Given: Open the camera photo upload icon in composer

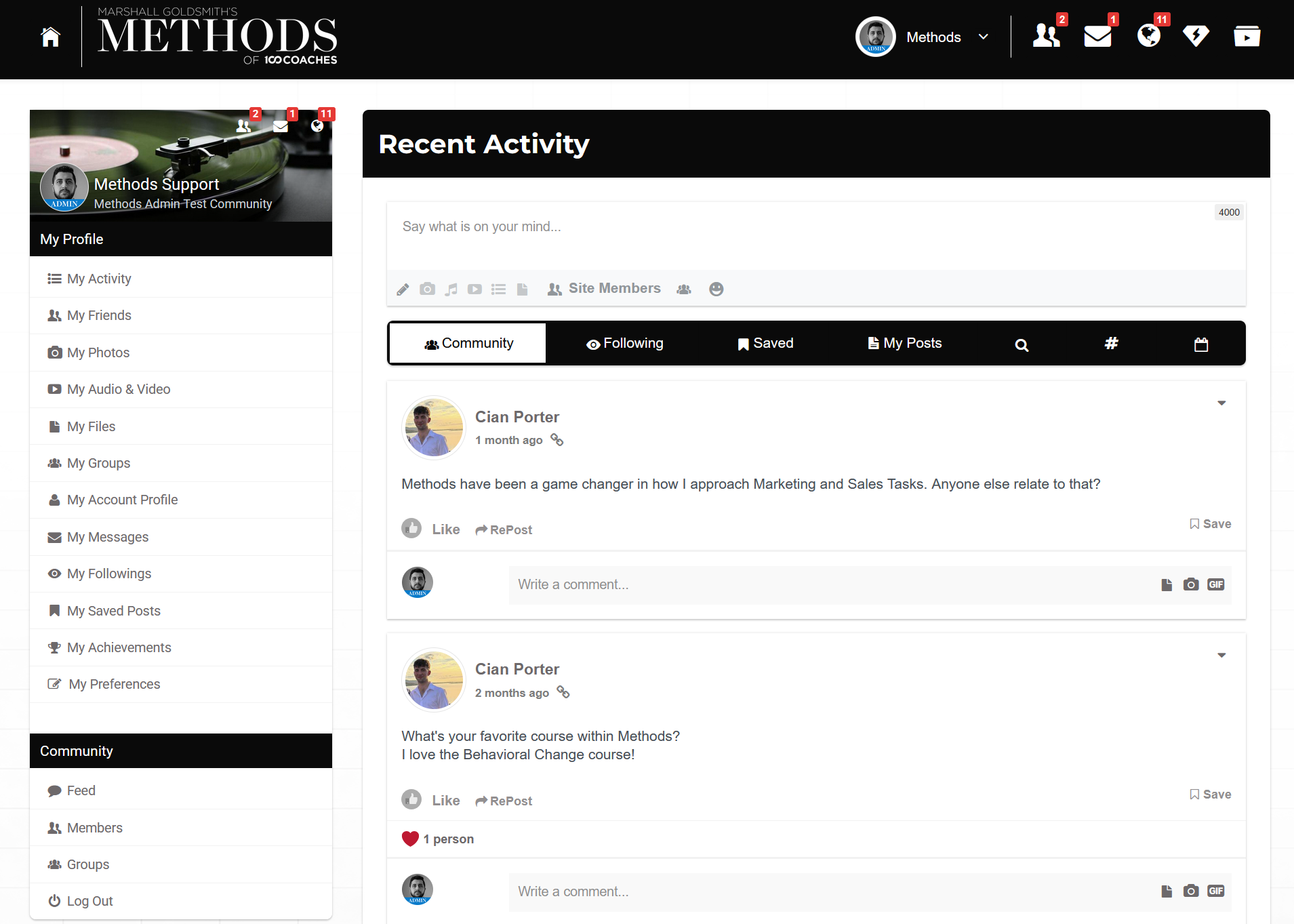Looking at the screenshot, I should coord(427,289).
